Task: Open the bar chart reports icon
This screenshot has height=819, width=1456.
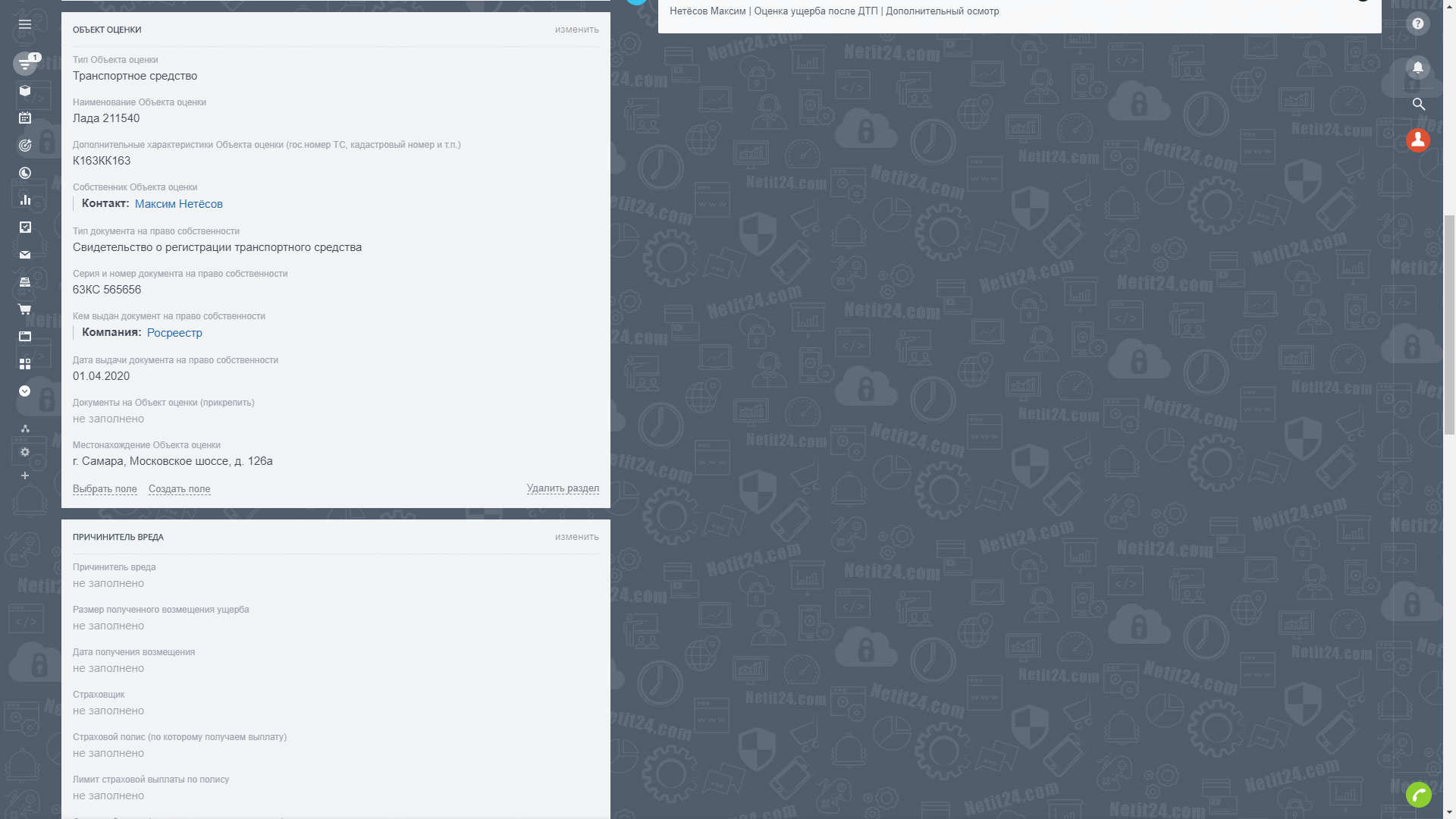Action: (x=25, y=200)
